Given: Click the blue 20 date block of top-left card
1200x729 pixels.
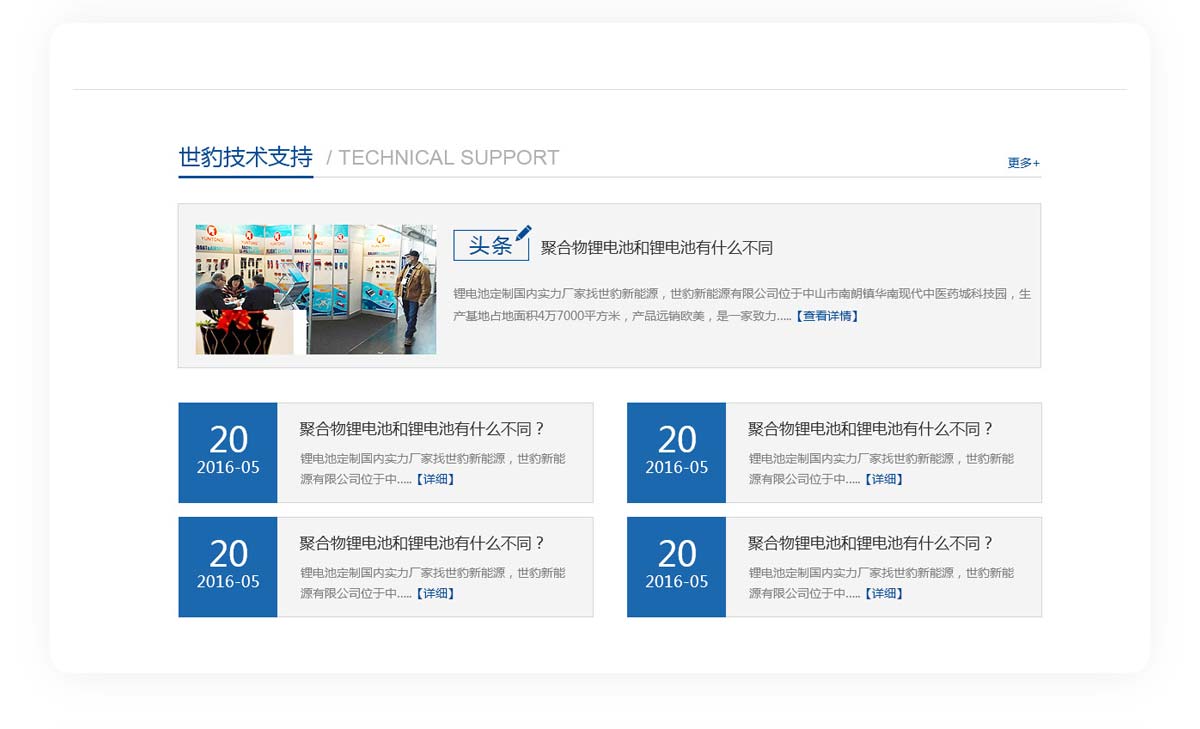Looking at the screenshot, I should [228, 453].
